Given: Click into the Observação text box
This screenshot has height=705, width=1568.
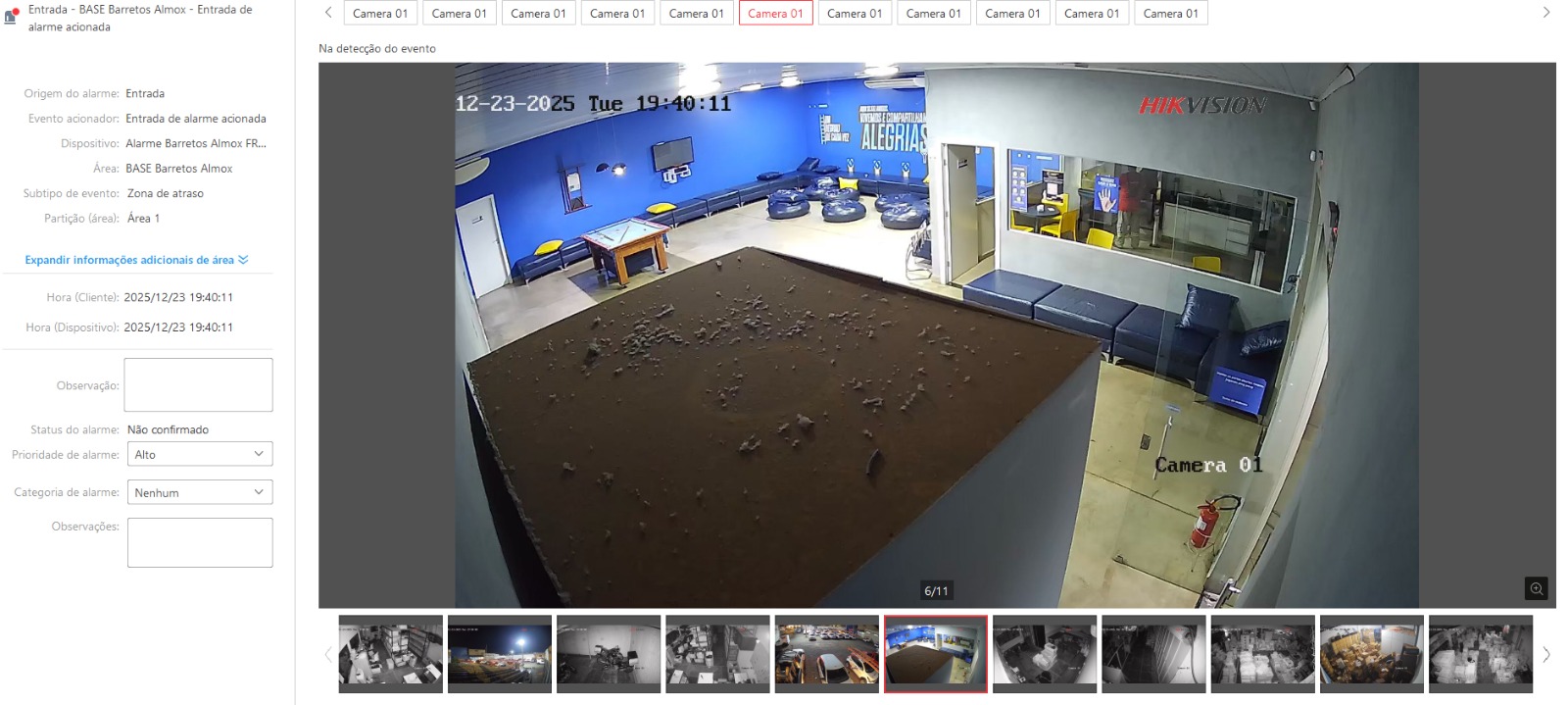Looking at the screenshot, I should pos(198,384).
